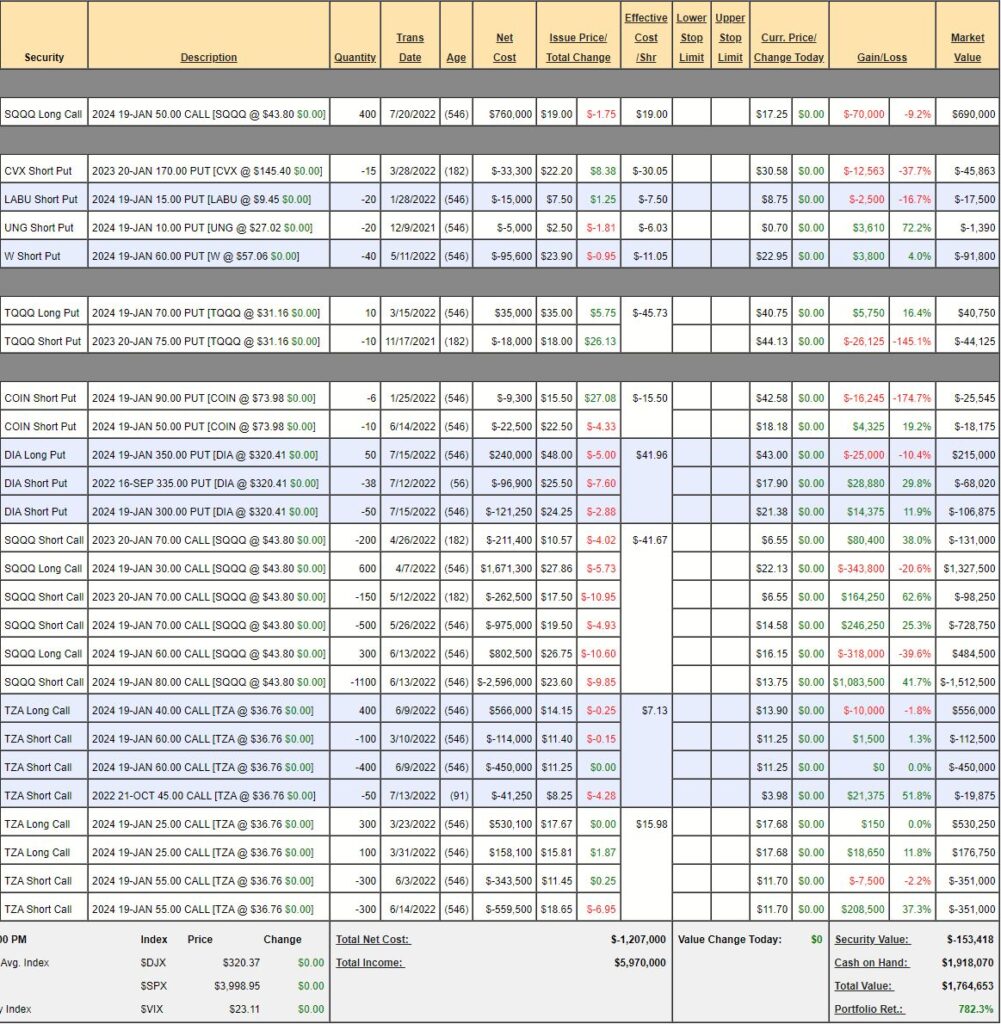Click the Description column header
This screenshot has width=1001, height=1024.
tap(208, 57)
